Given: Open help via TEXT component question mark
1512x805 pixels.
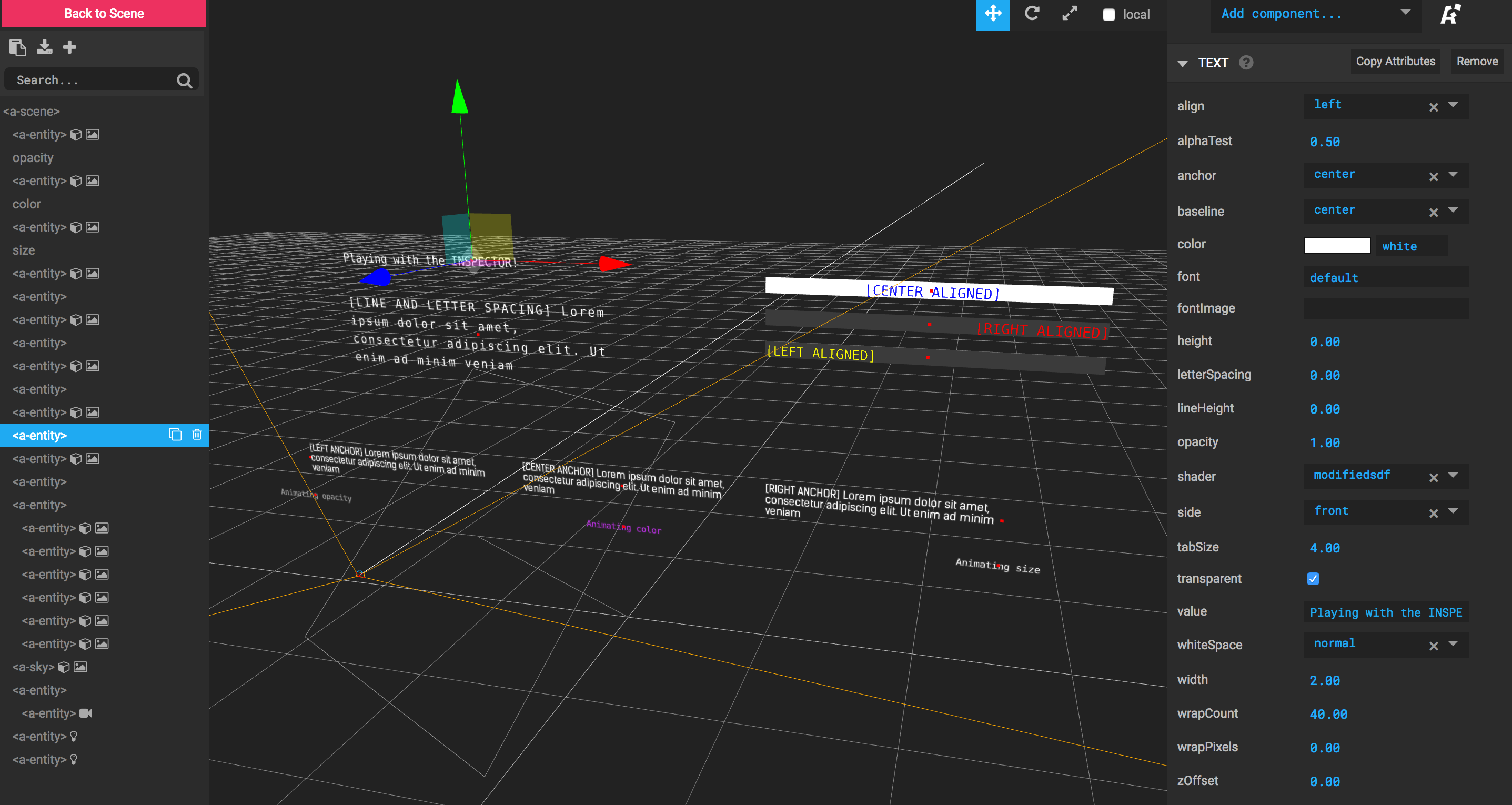Looking at the screenshot, I should 1246,63.
